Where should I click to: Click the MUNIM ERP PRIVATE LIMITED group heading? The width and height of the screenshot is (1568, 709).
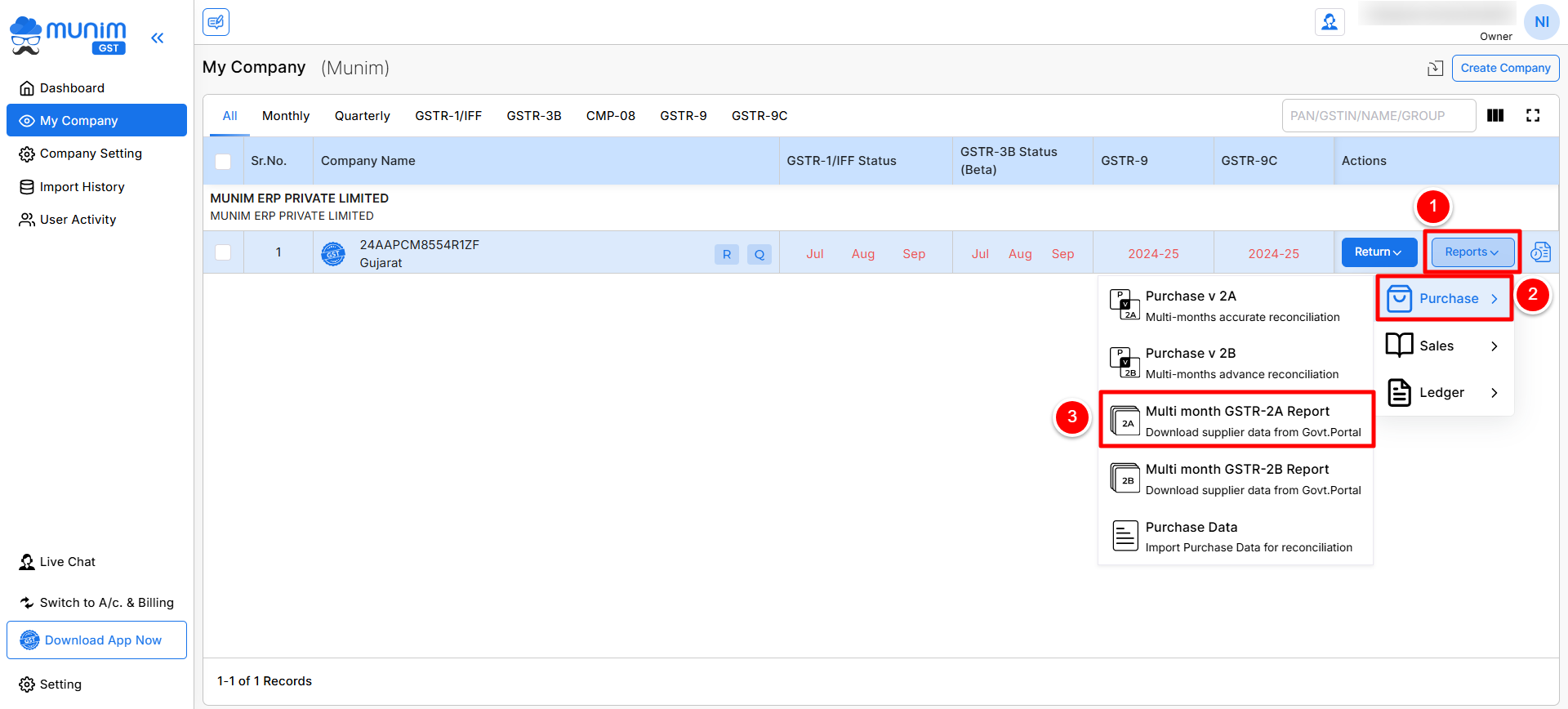pyautogui.click(x=300, y=198)
